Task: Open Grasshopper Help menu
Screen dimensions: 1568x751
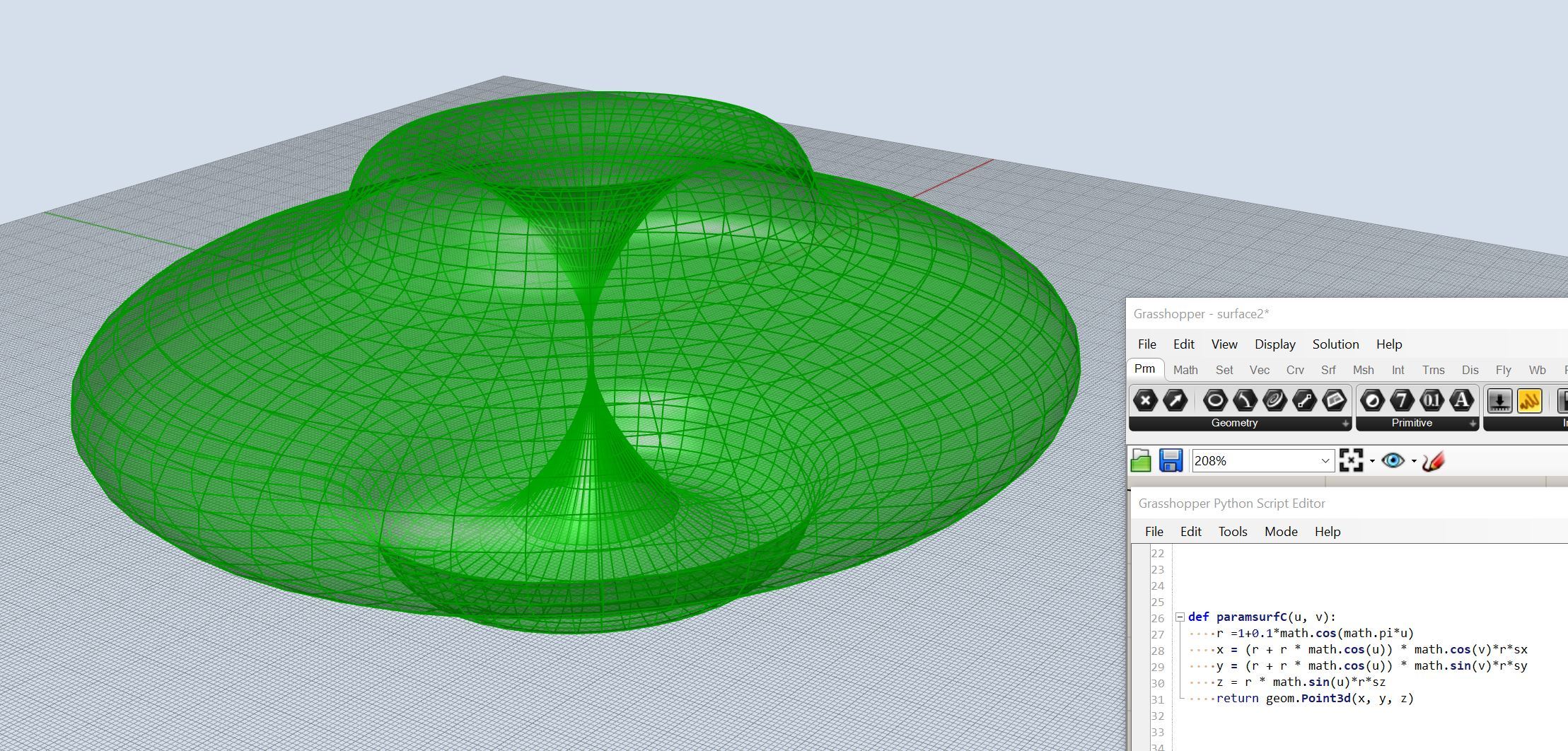Action: (x=1389, y=344)
